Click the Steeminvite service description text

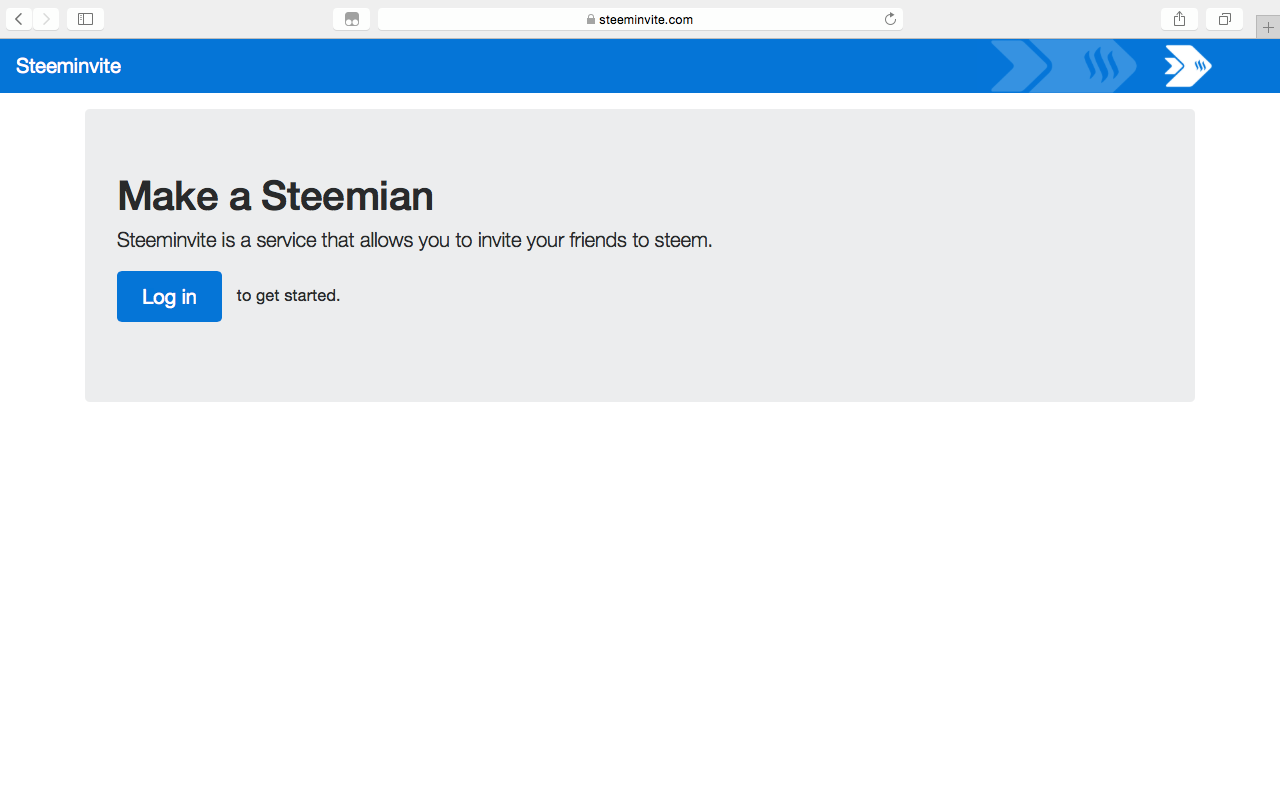point(414,240)
